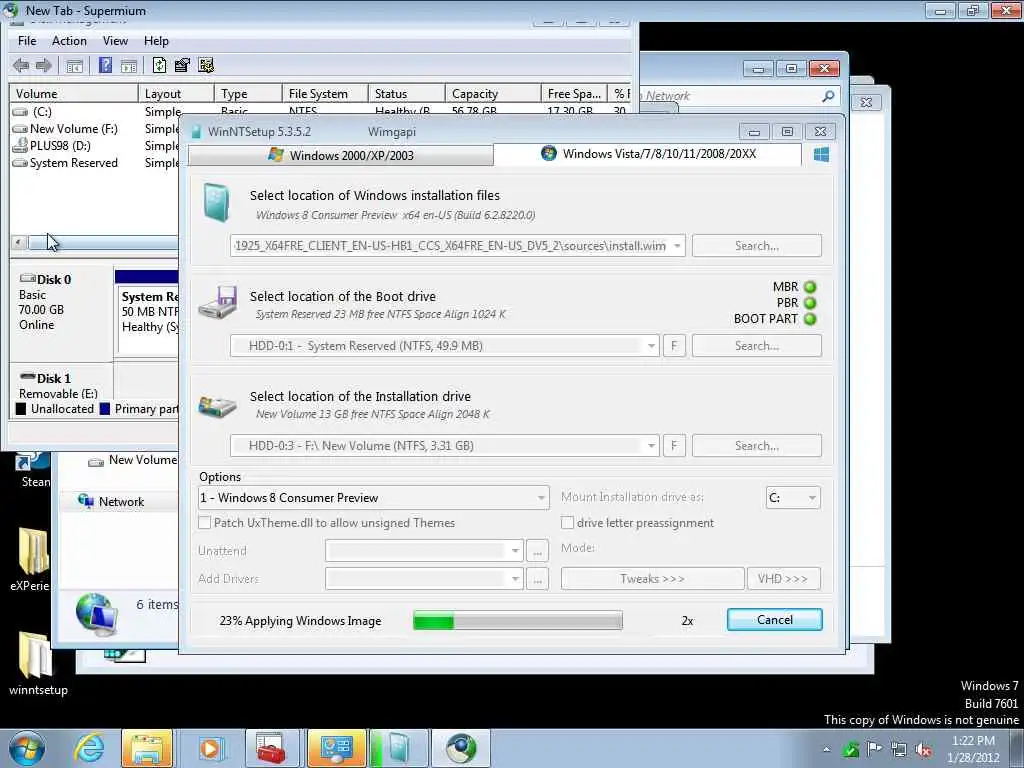Show hidden system tray icons

tap(826, 750)
